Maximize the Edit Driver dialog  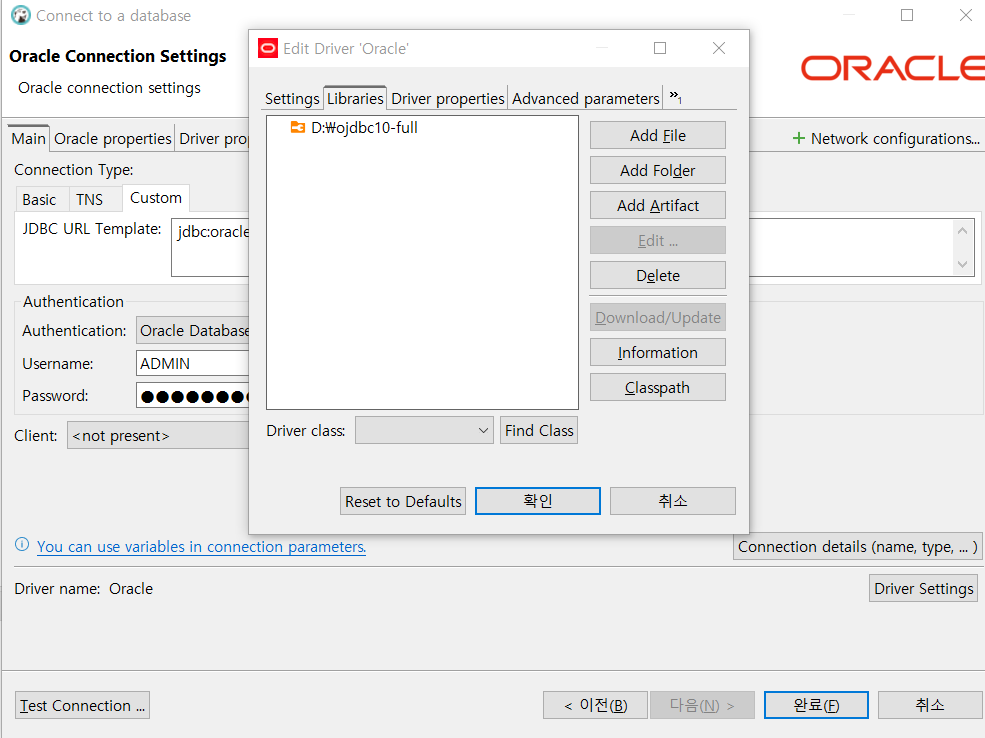tap(660, 48)
